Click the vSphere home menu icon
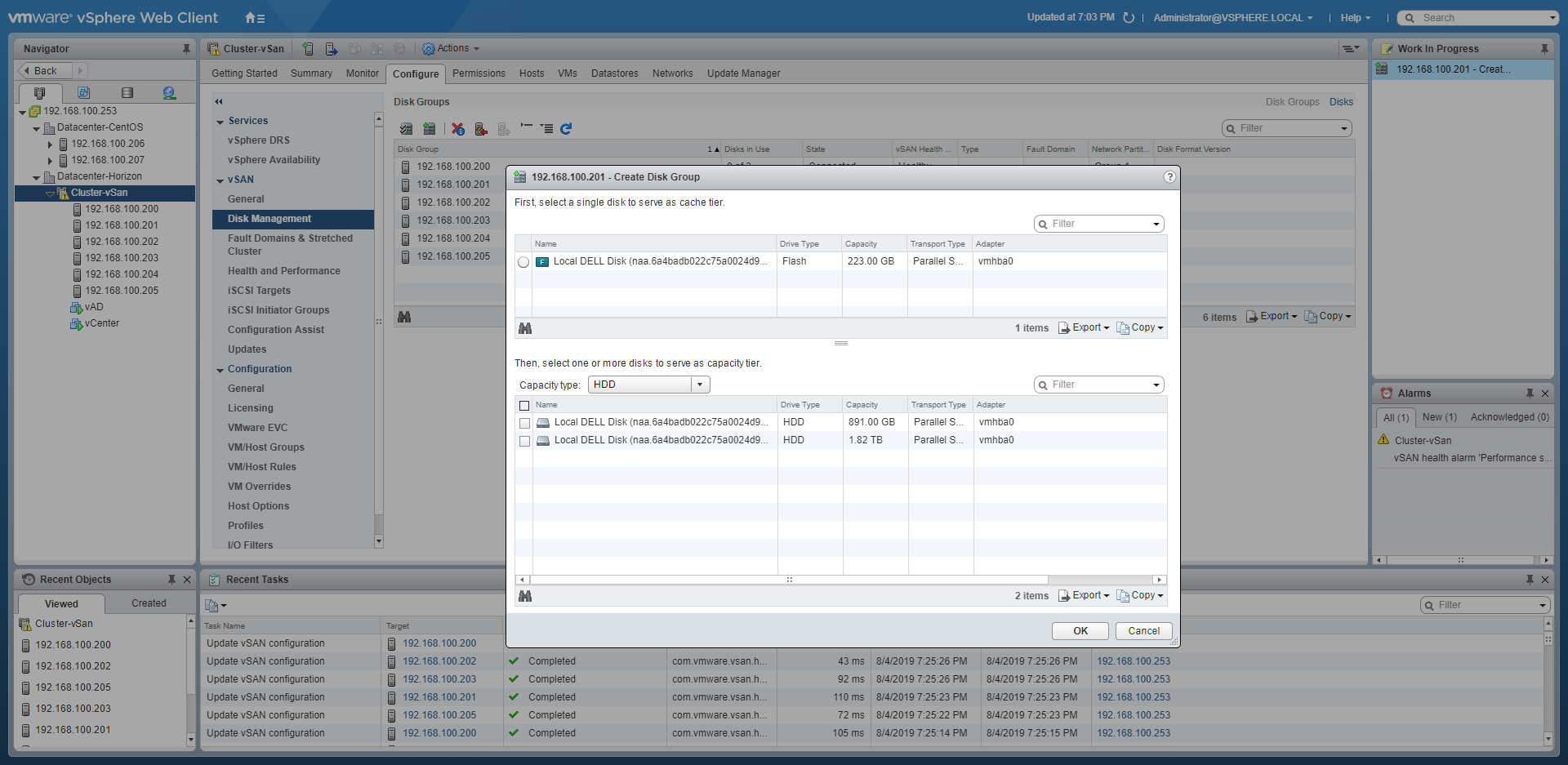 pos(254,18)
